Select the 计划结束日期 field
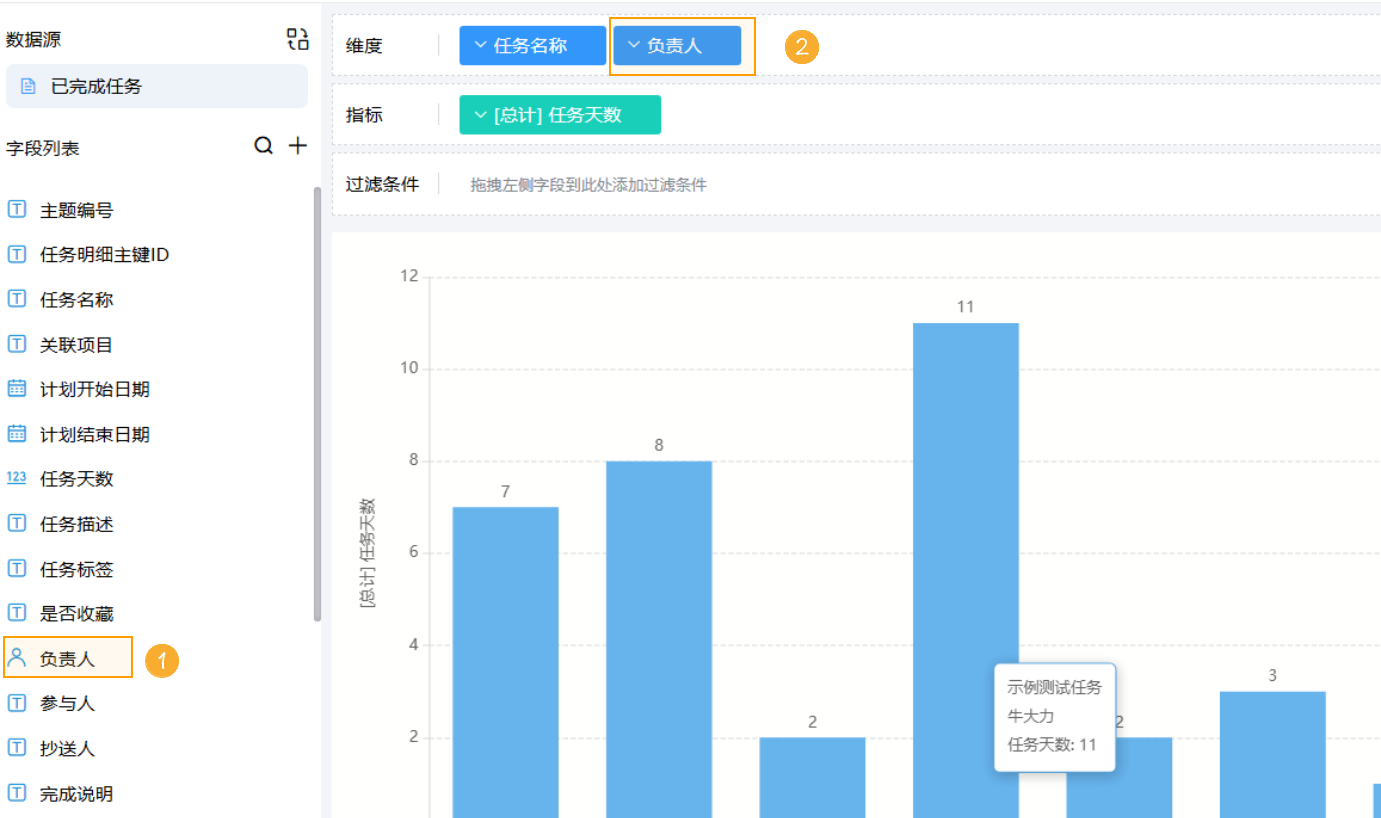1381x818 pixels. (x=94, y=434)
